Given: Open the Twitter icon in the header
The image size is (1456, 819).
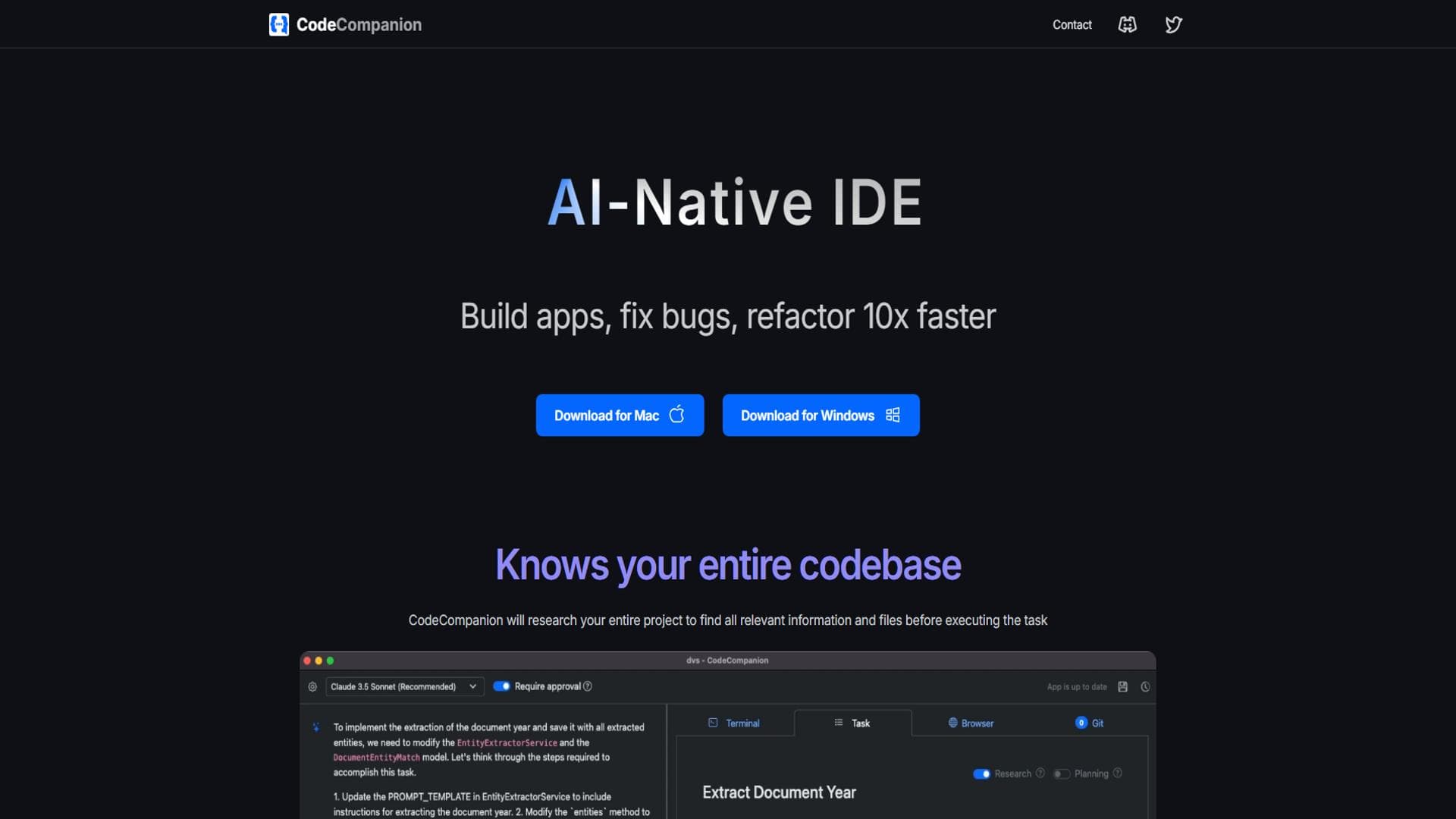Looking at the screenshot, I should click(x=1172, y=24).
